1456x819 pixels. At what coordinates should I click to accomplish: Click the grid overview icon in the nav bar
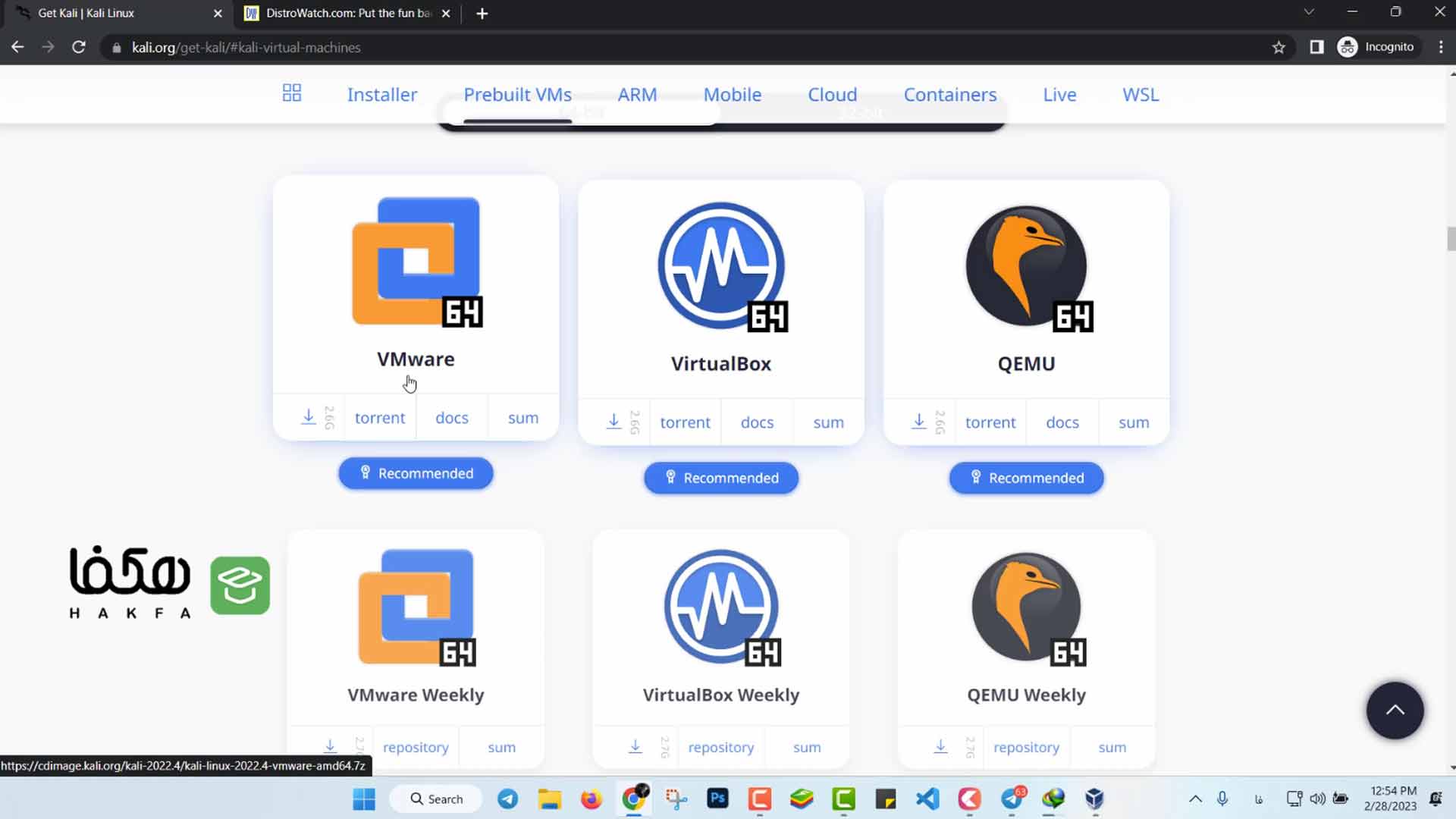pos(292,93)
